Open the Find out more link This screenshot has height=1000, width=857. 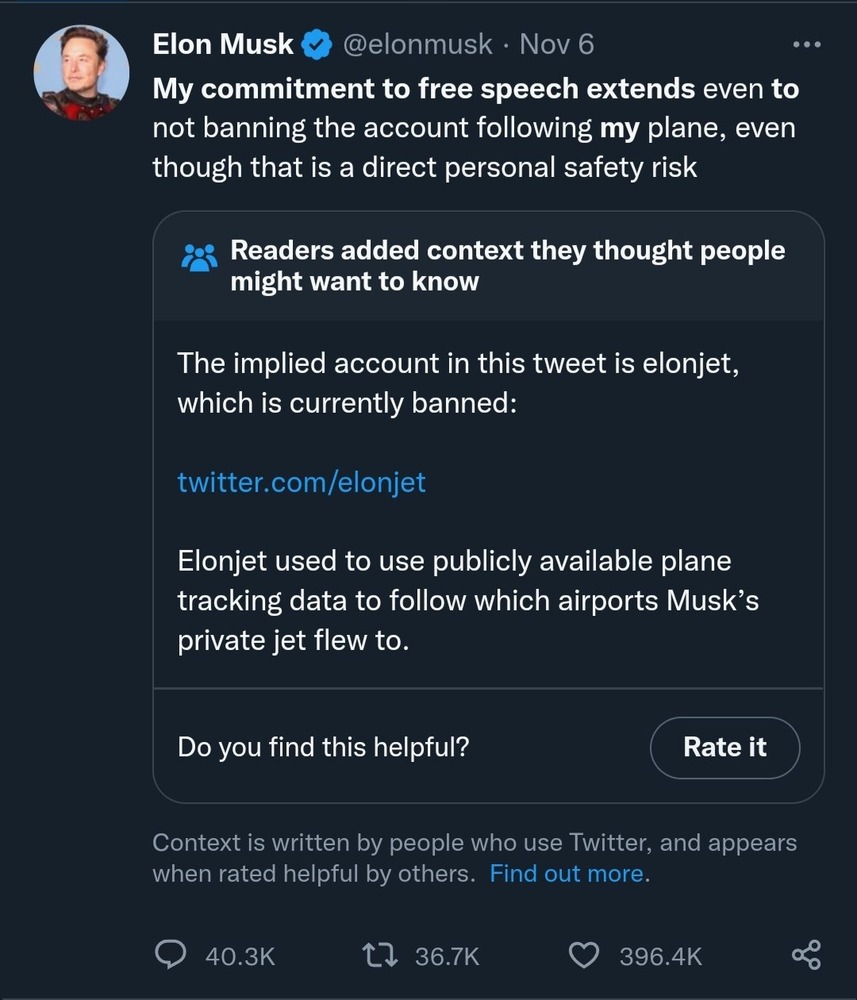[x=567, y=873]
